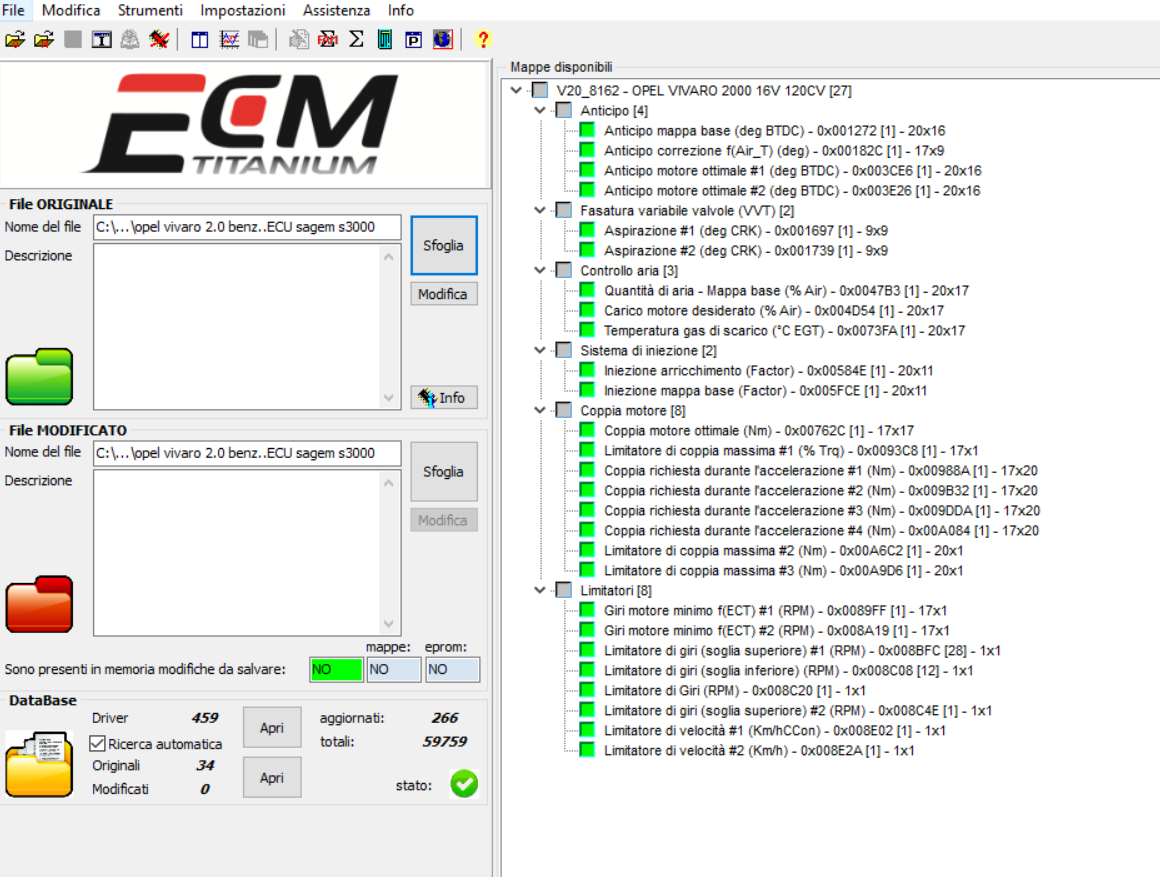Click the blue 'P' window toolbar icon
This screenshot has height=877, width=1160.
point(414,39)
